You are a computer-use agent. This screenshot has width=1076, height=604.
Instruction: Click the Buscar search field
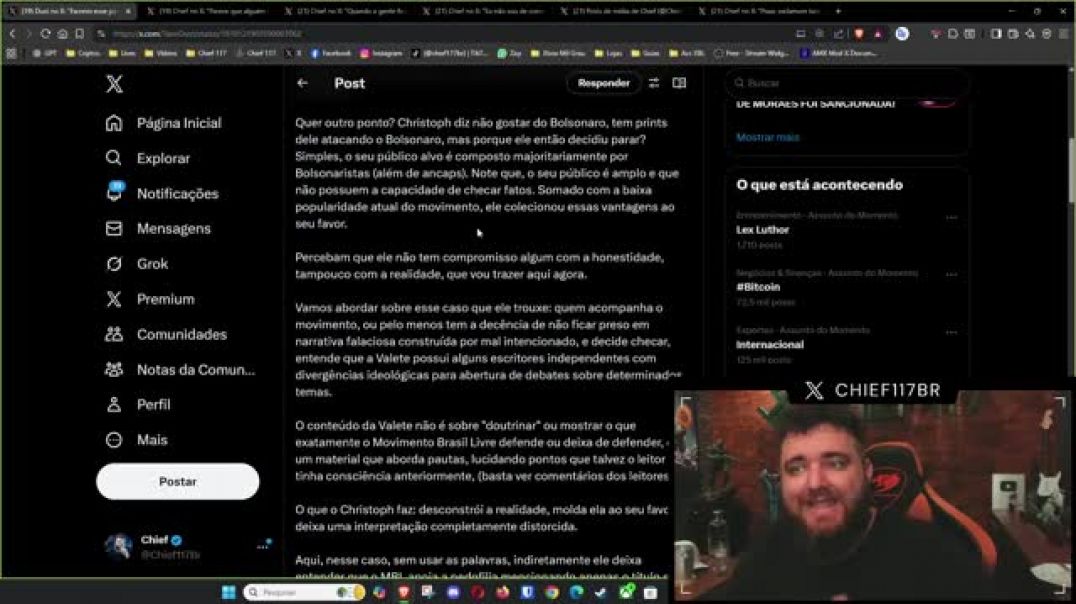point(850,83)
